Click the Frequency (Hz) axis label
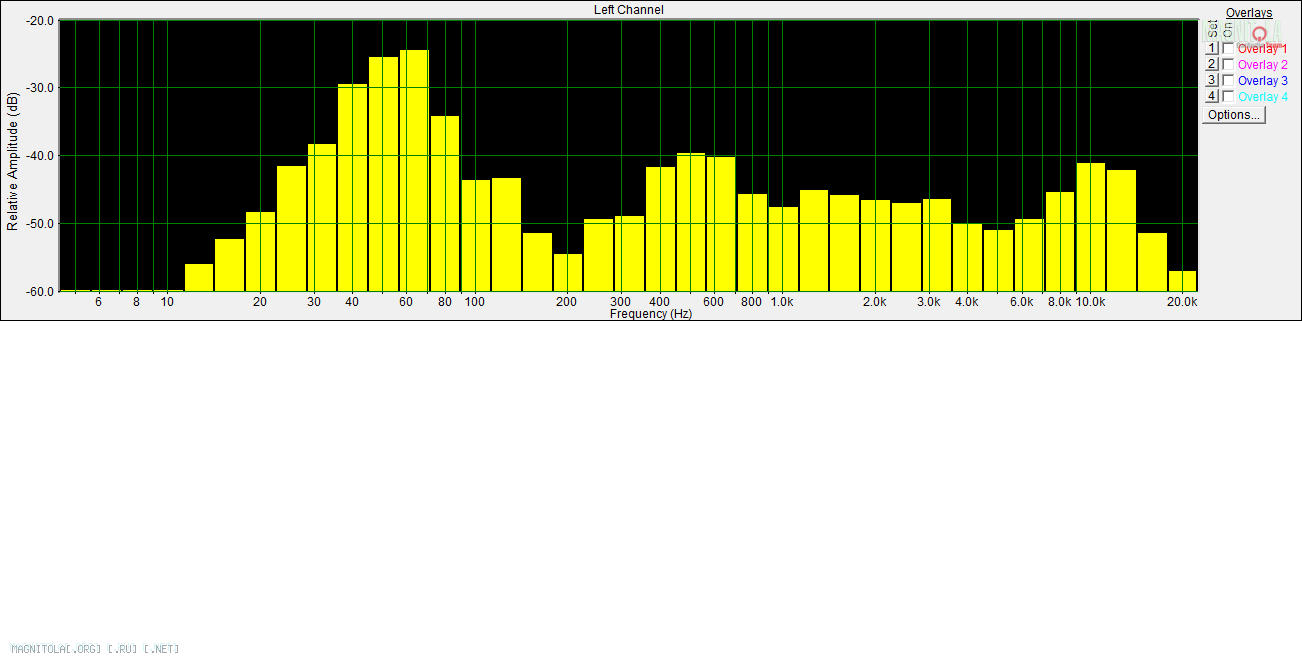Screen dimensions: 1302x658 point(650,314)
